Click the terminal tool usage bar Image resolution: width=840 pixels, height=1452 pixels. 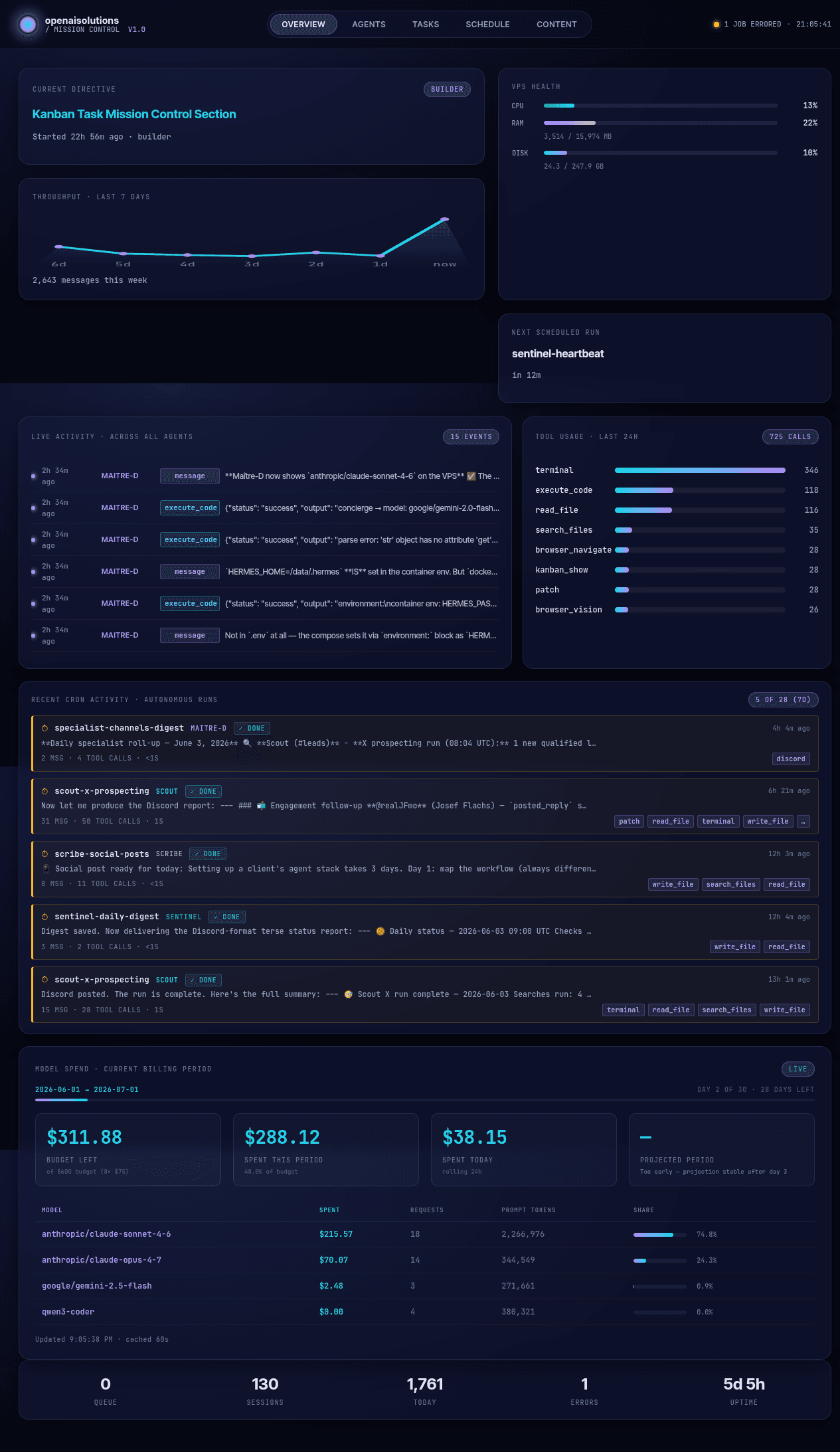pyautogui.click(x=700, y=470)
